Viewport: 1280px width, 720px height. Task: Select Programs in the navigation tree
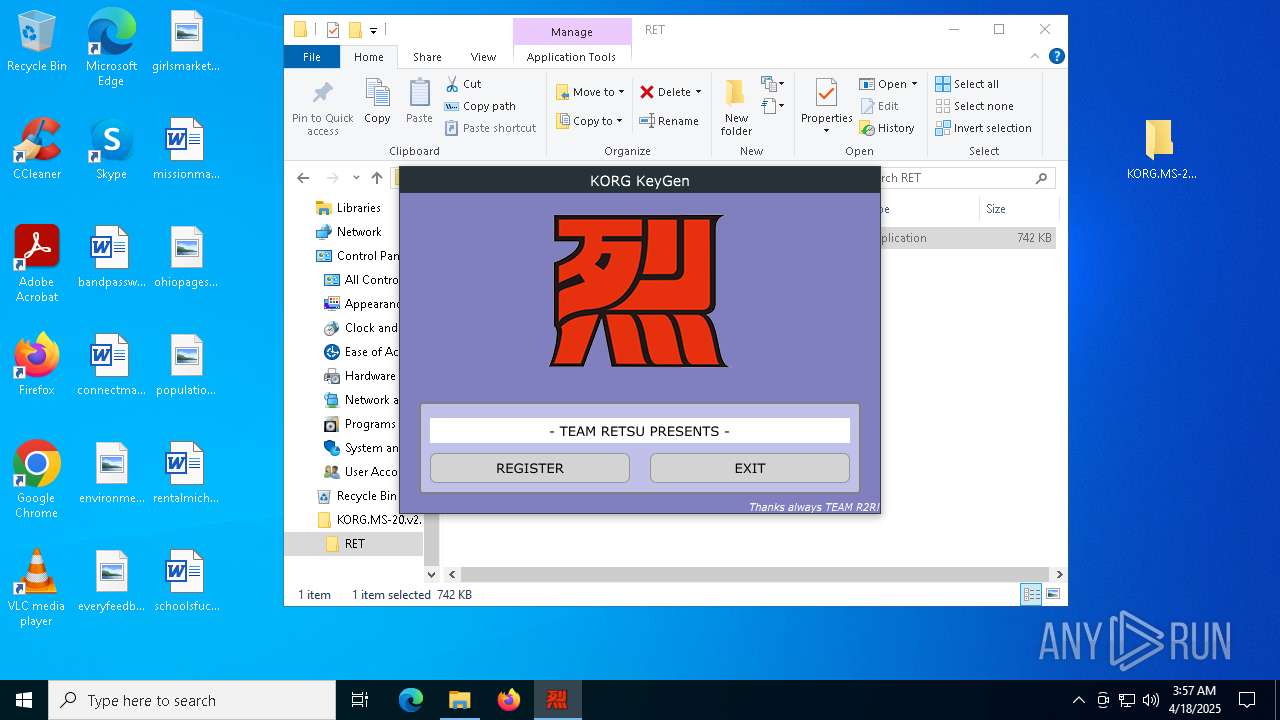[x=370, y=424]
